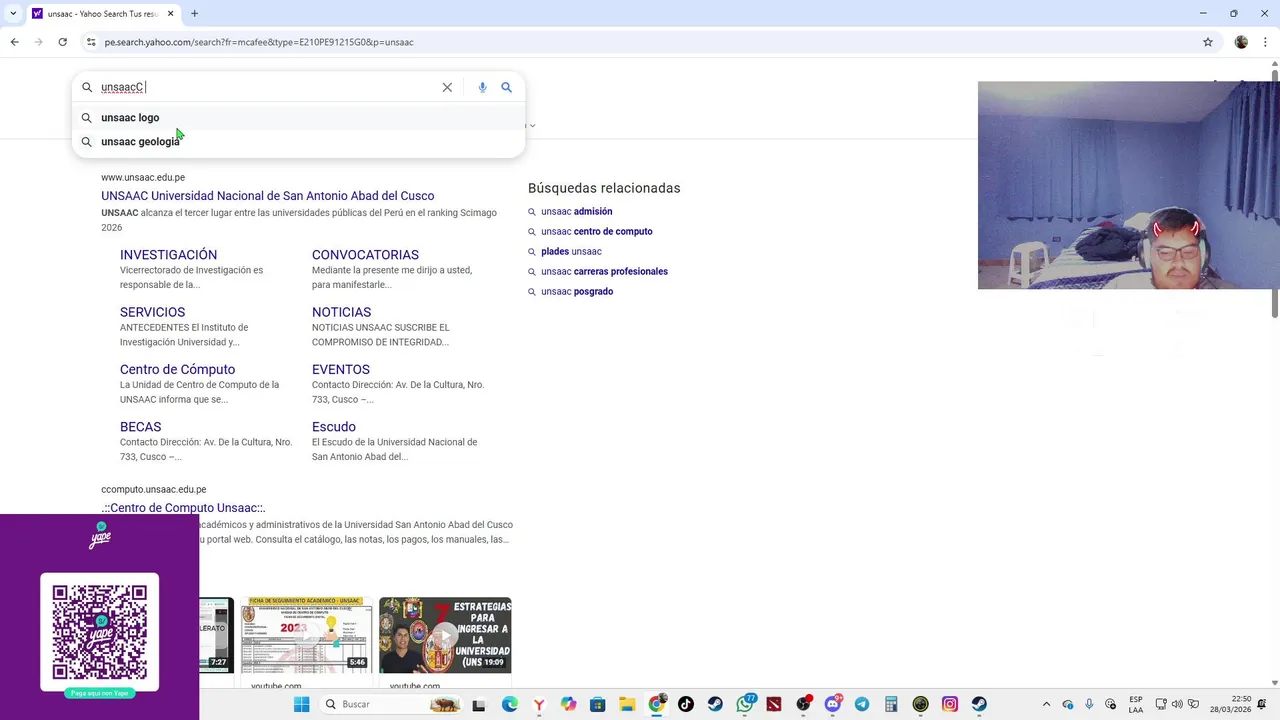Click the volume icon in system tray
This screenshot has height=720, width=1280.
1176,704
